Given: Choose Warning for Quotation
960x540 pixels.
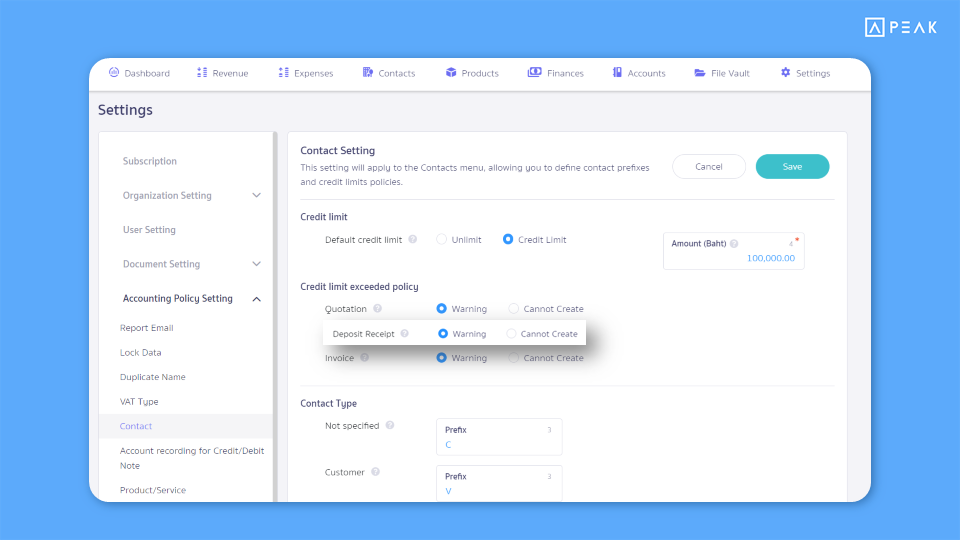Looking at the screenshot, I should [441, 309].
